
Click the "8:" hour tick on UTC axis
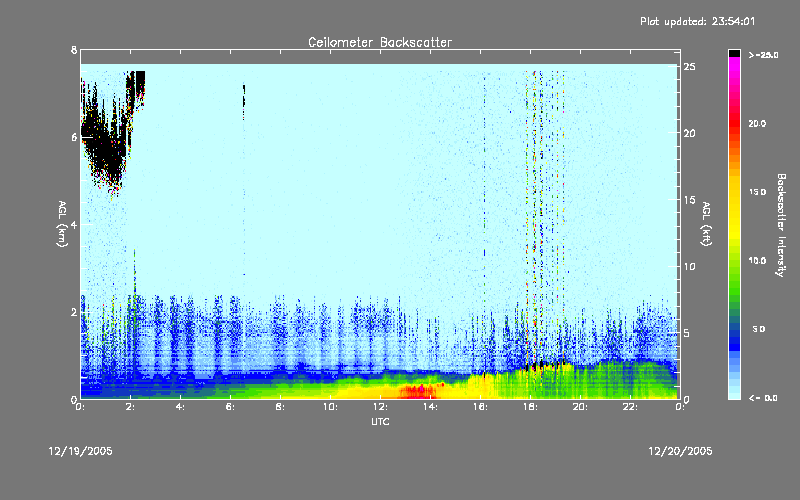(280, 407)
